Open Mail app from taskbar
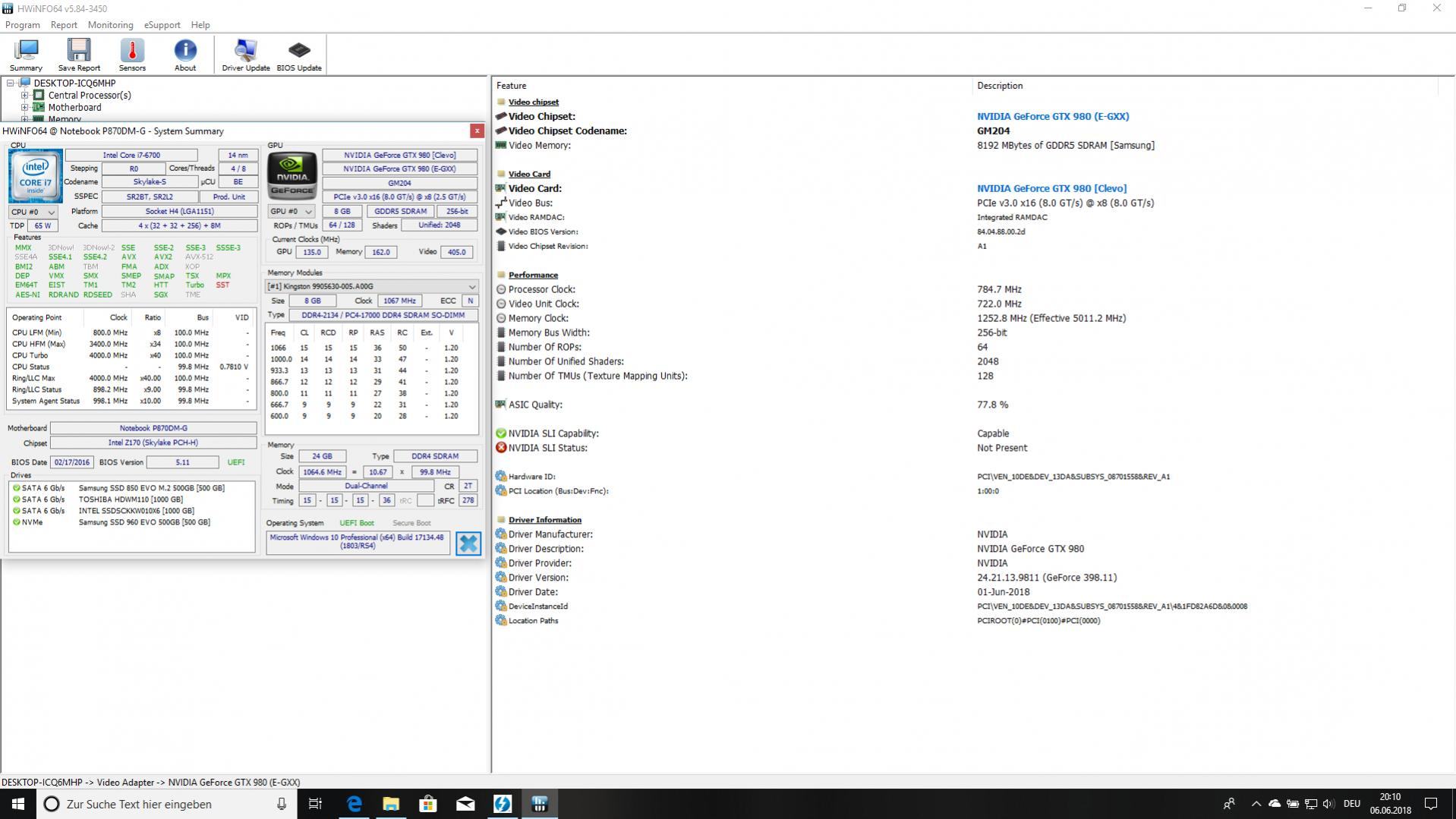Image resolution: width=1456 pixels, height=819 pixels. (465, 804)
